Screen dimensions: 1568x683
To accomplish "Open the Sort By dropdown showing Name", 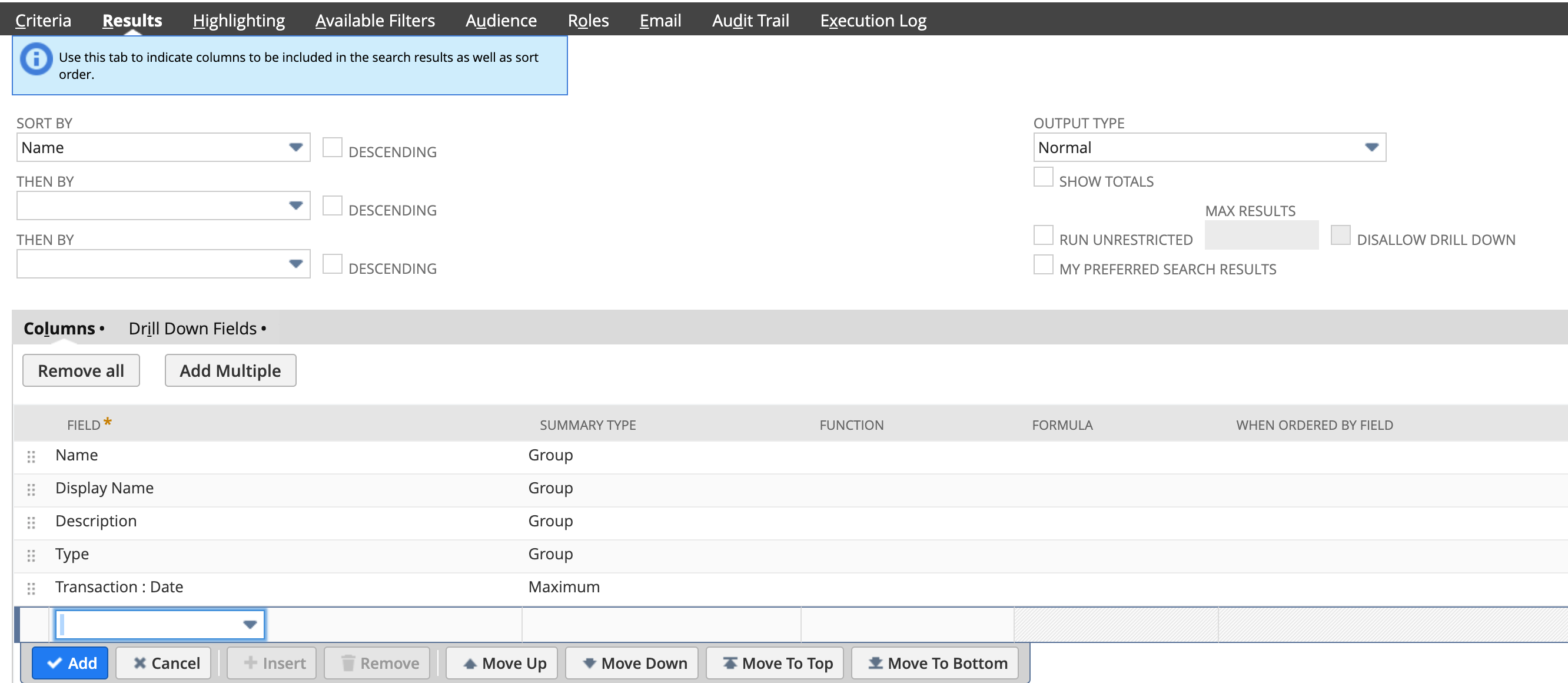I will [163, 147].
